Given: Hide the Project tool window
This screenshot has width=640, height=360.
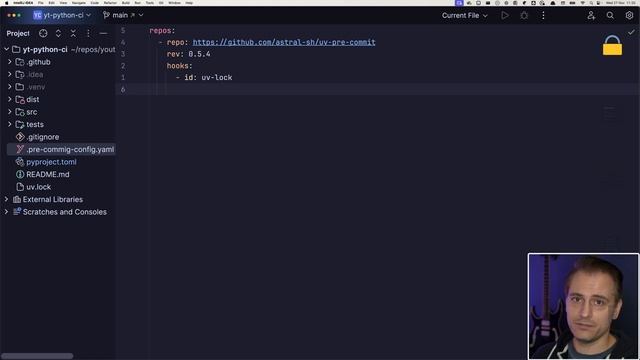Looking at the screenshot, I should coord(103,33).
